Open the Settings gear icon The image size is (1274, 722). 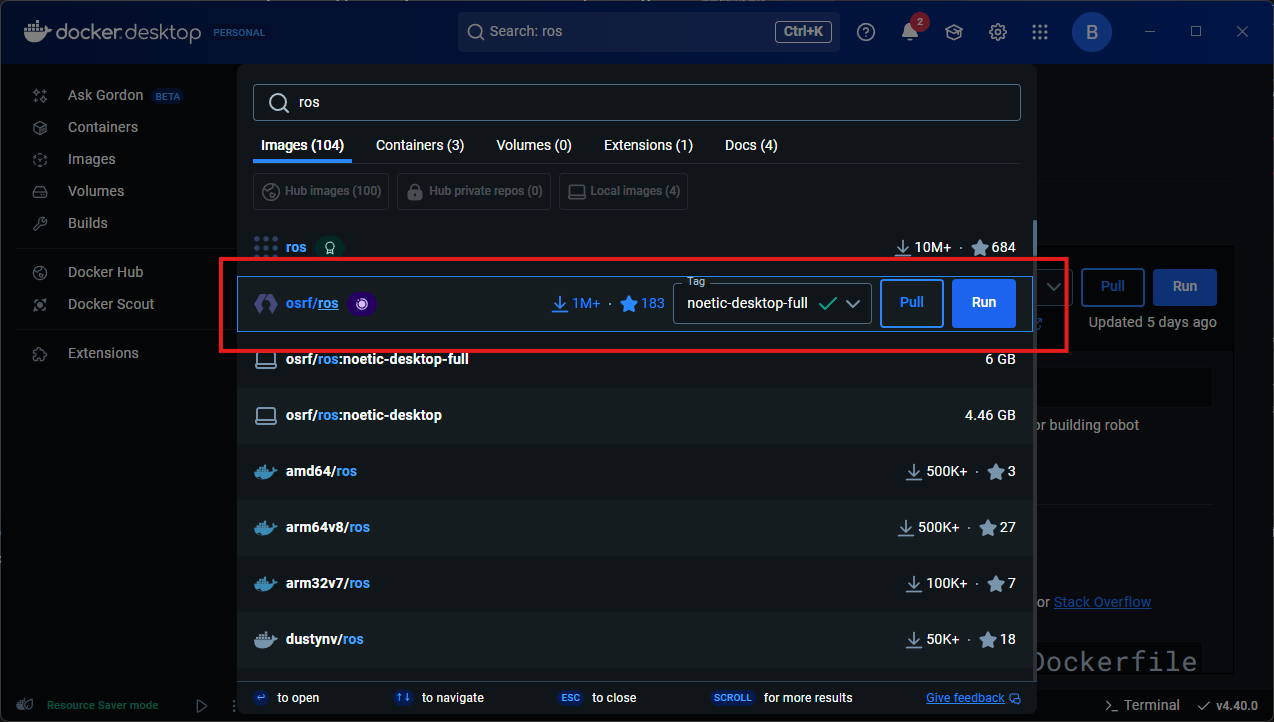998,32
